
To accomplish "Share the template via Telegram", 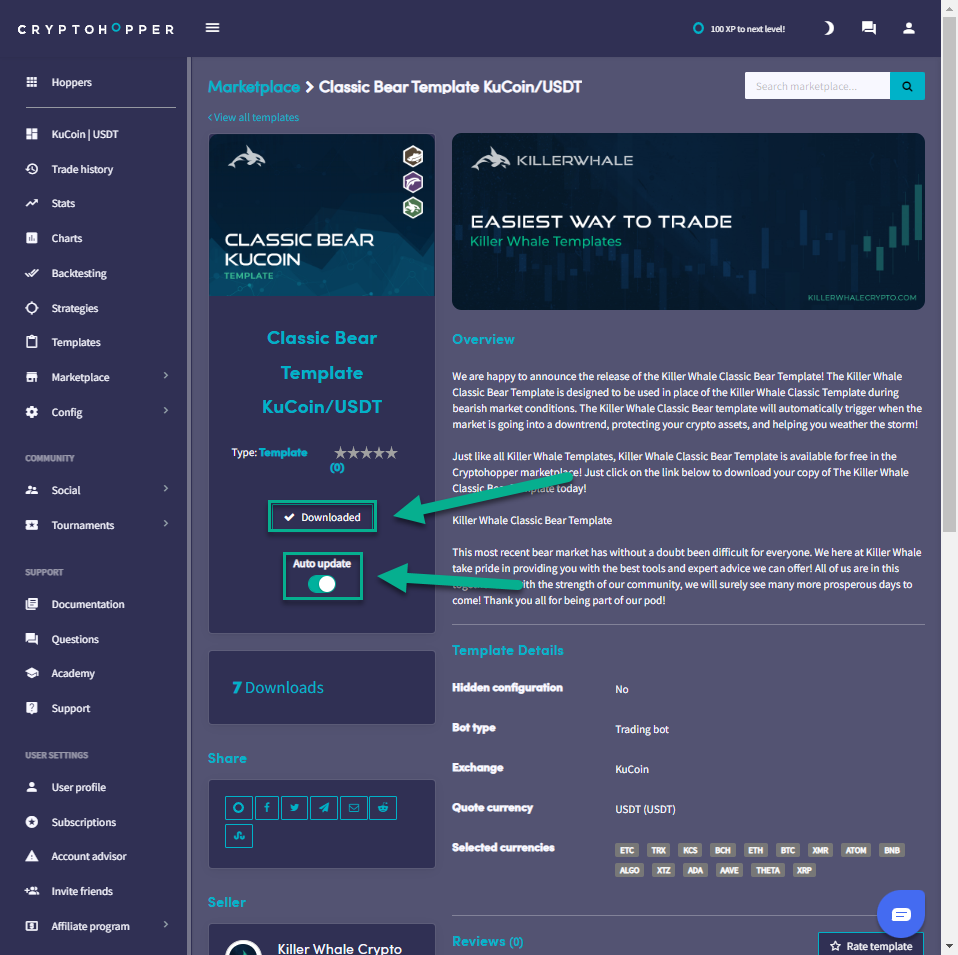I will (324, 807).
